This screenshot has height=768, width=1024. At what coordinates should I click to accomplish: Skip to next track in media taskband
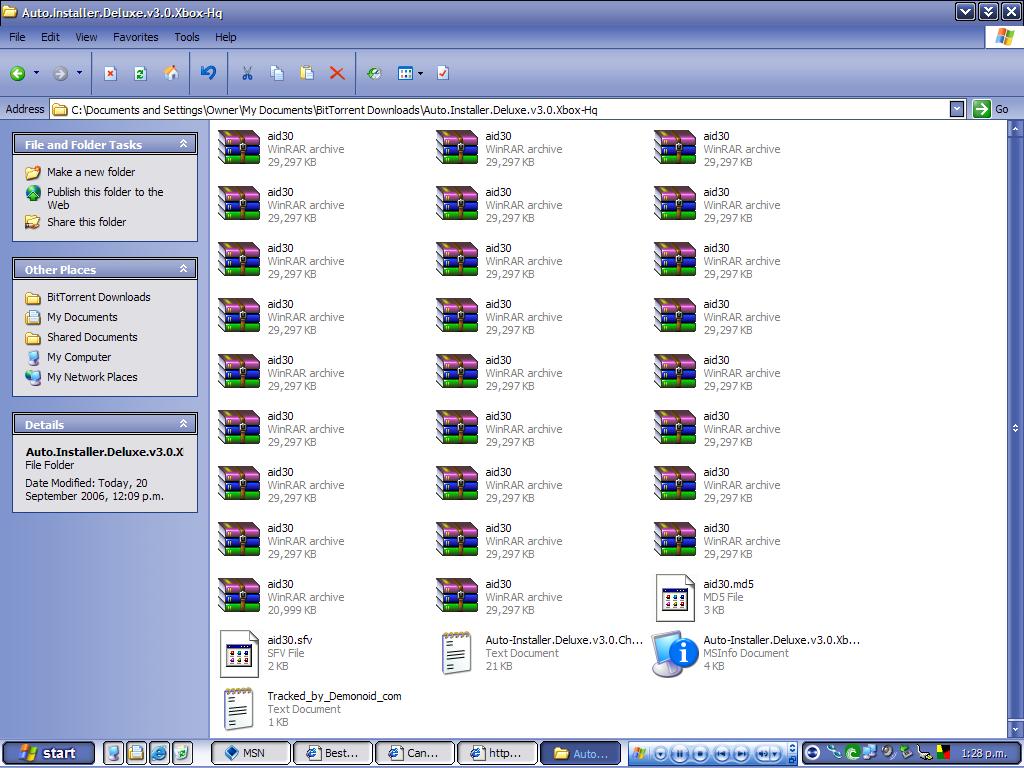click(741, 754)
